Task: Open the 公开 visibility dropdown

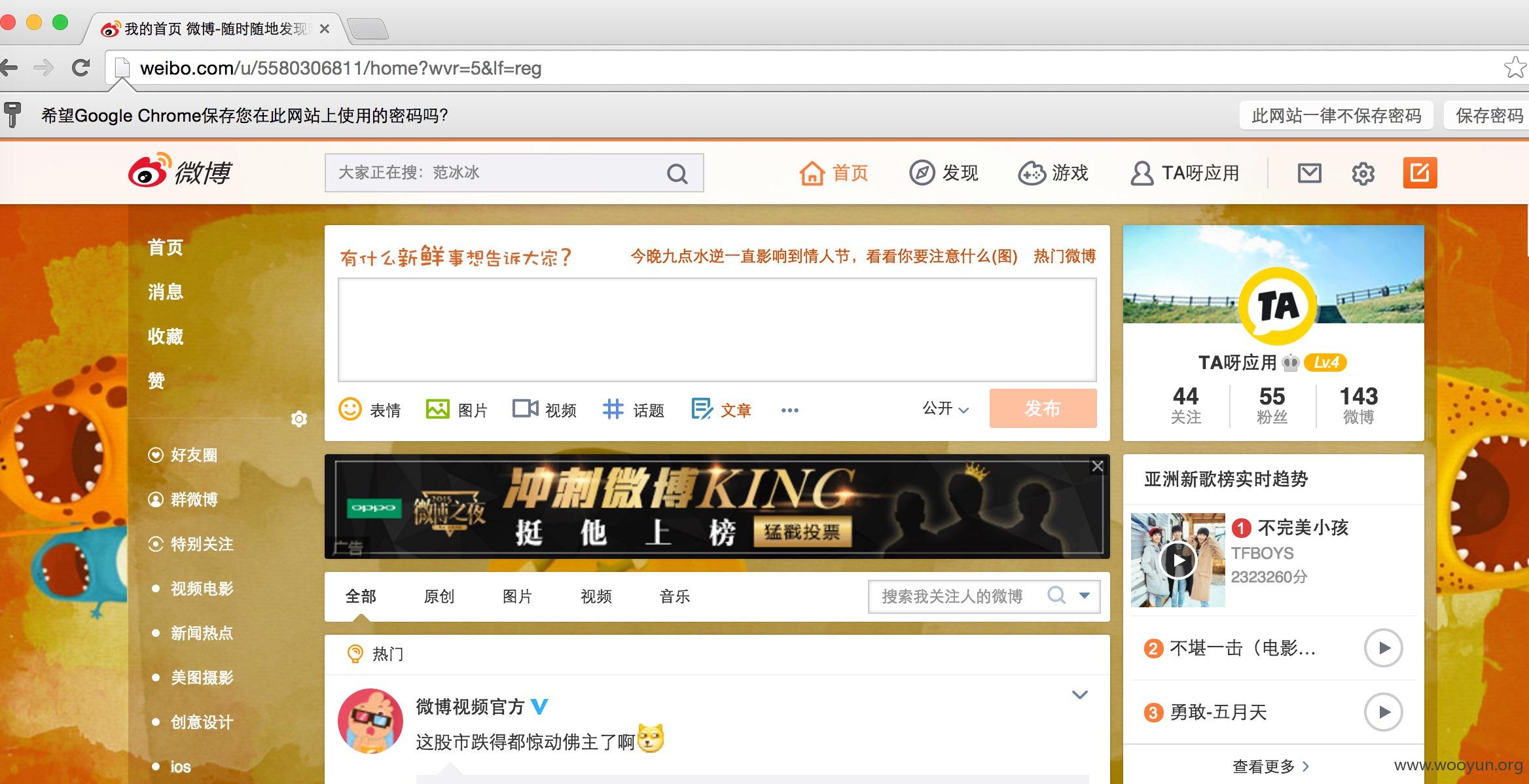Action: coord(945,408)
